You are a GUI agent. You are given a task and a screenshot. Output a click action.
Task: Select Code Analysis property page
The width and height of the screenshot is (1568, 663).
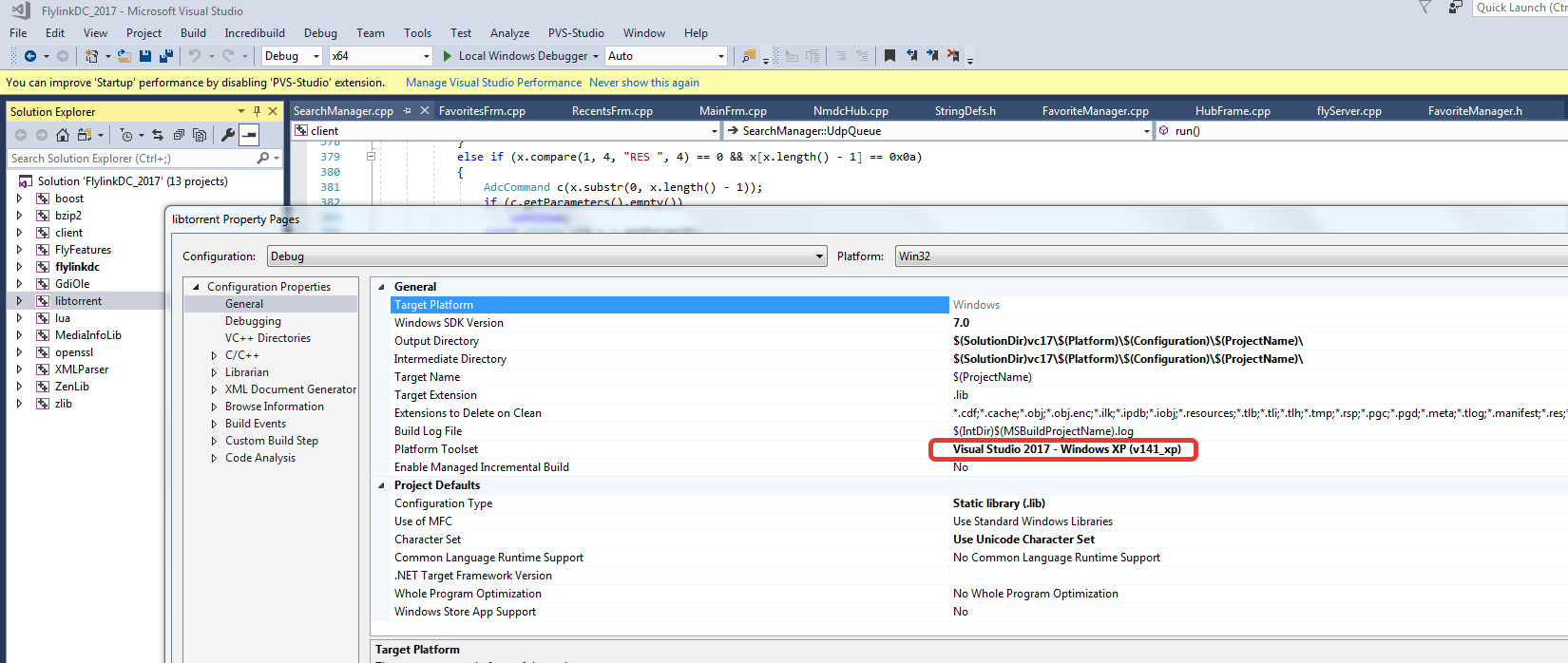click(260, 458)
